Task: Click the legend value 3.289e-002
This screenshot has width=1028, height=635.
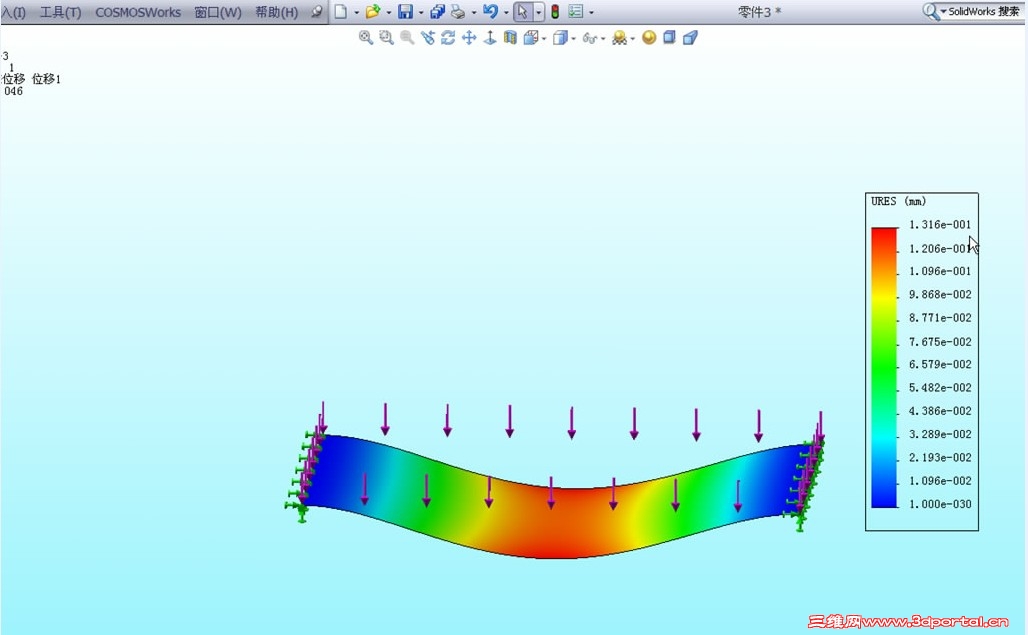Action: click(x=939, y=434)
